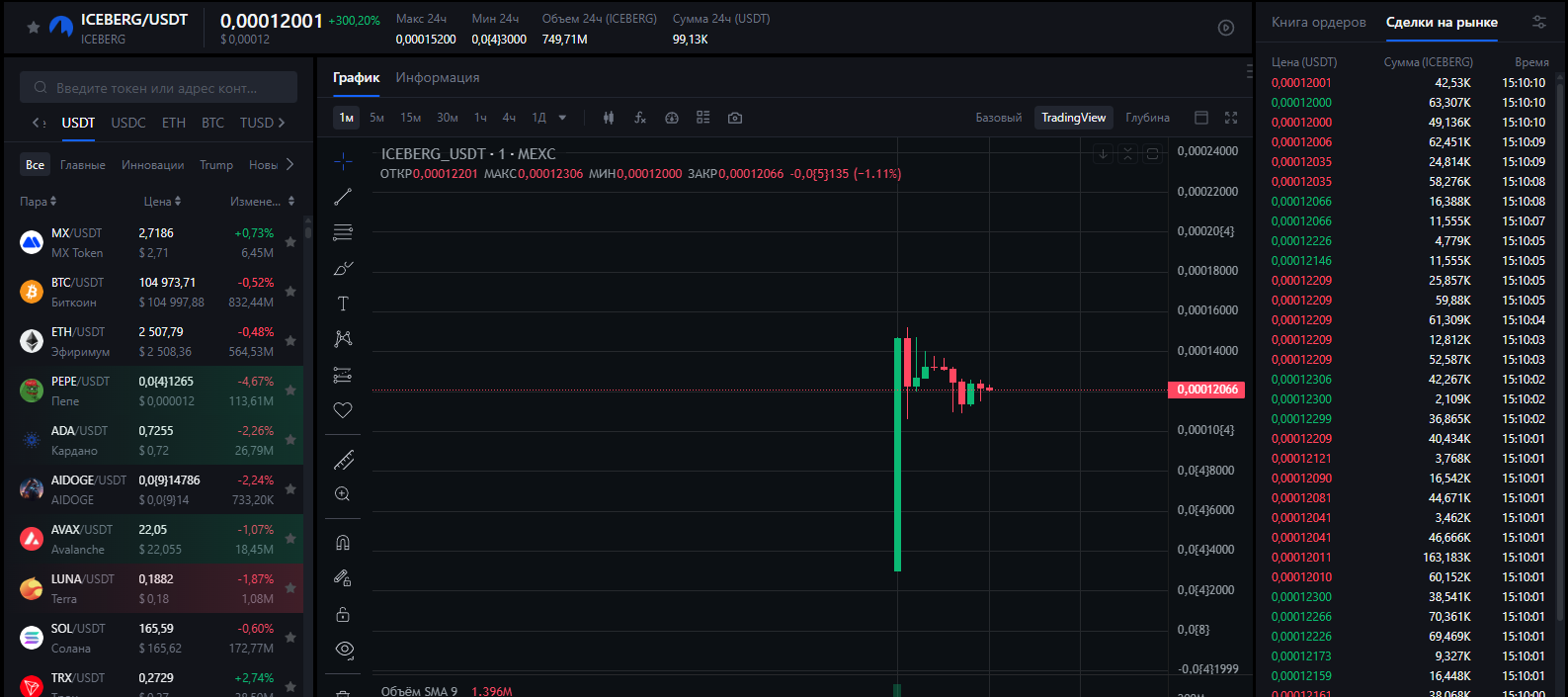Sort pairs list by Измене... column
The width and height of the screenshot is (1568, 697).
point(263,202)
